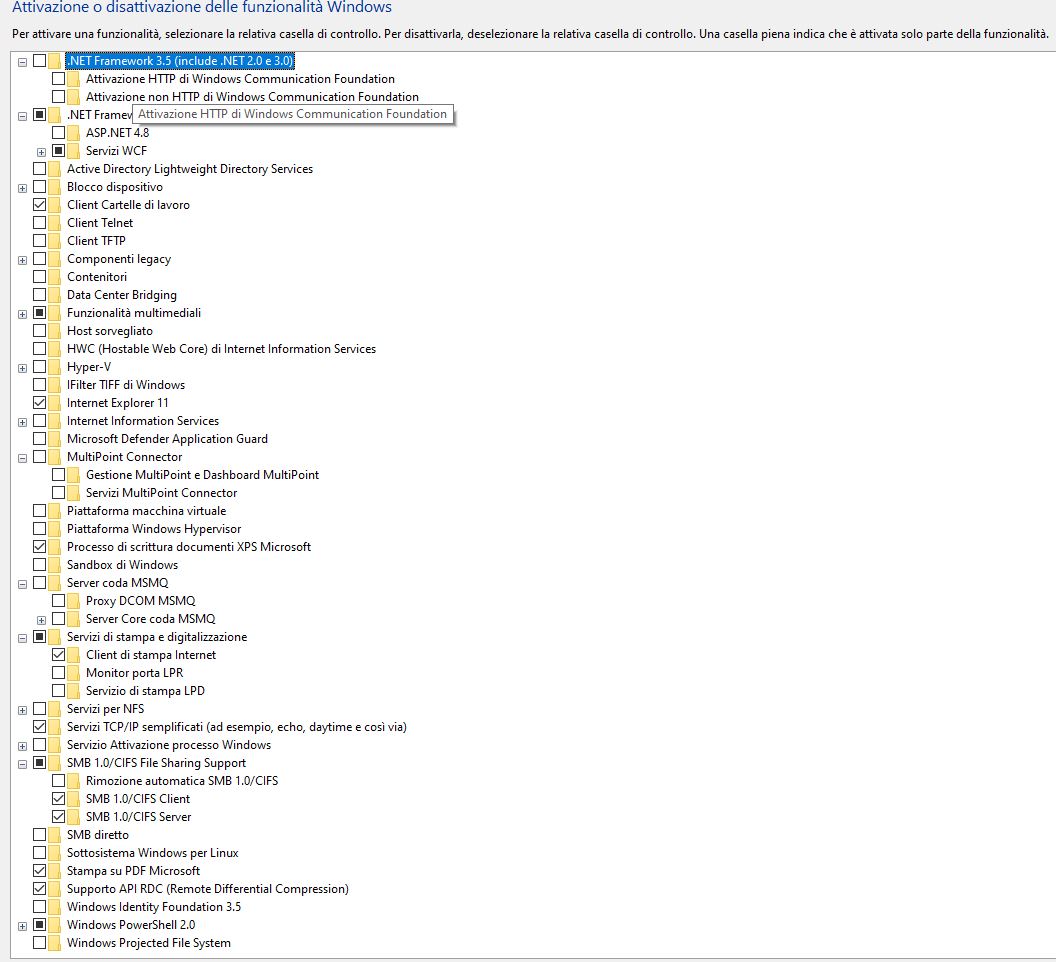
Task: Click the folder icon next to Servizi per NFS
Action: 55,709
